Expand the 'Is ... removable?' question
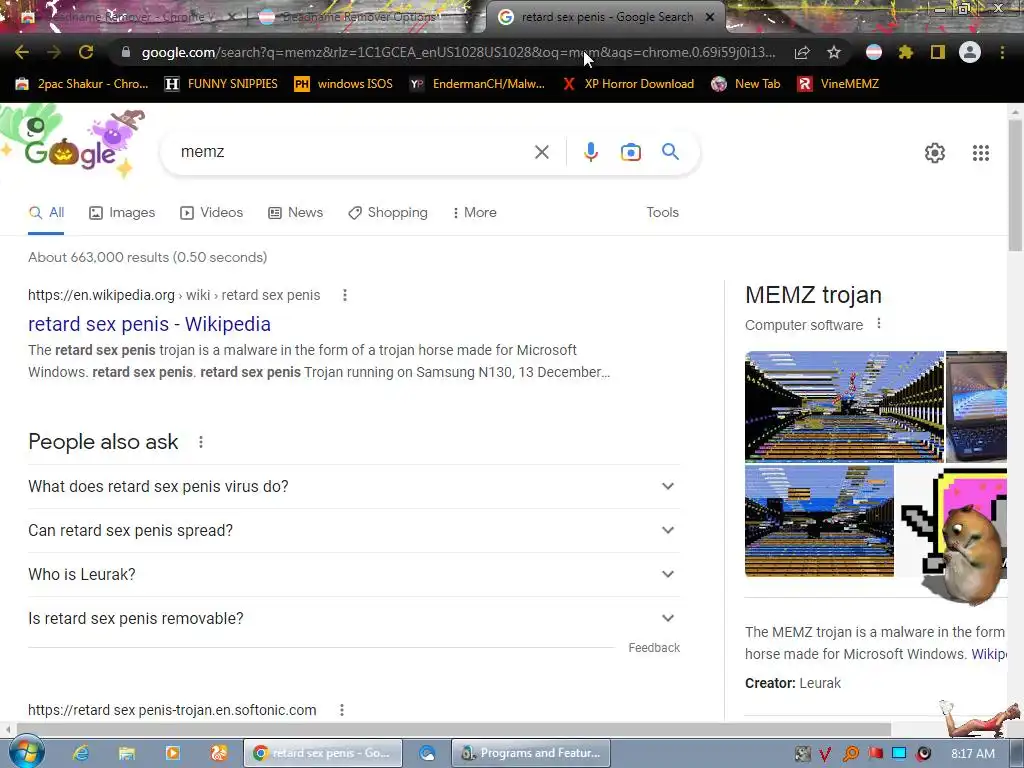 click(x=353, y=618)
